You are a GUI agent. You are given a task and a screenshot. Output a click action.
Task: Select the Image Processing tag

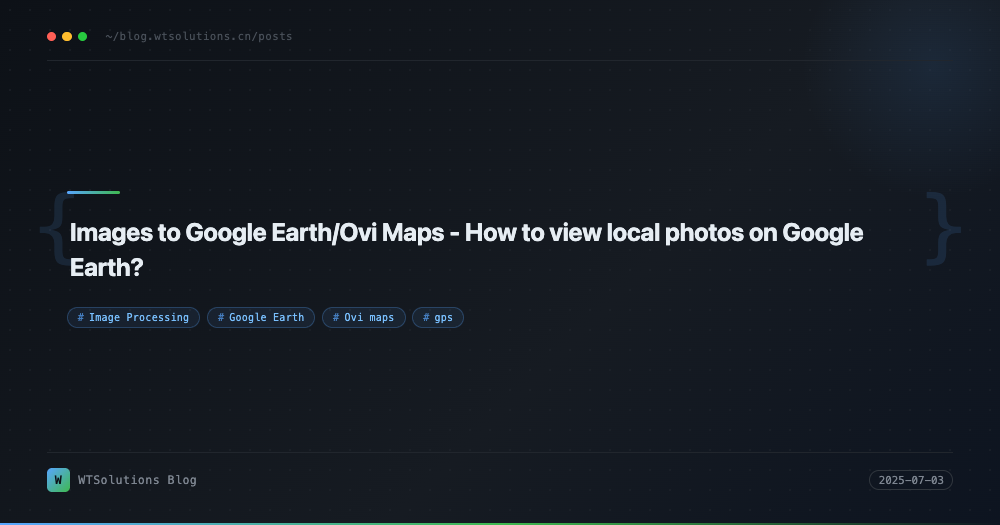[x=133, y=318]
